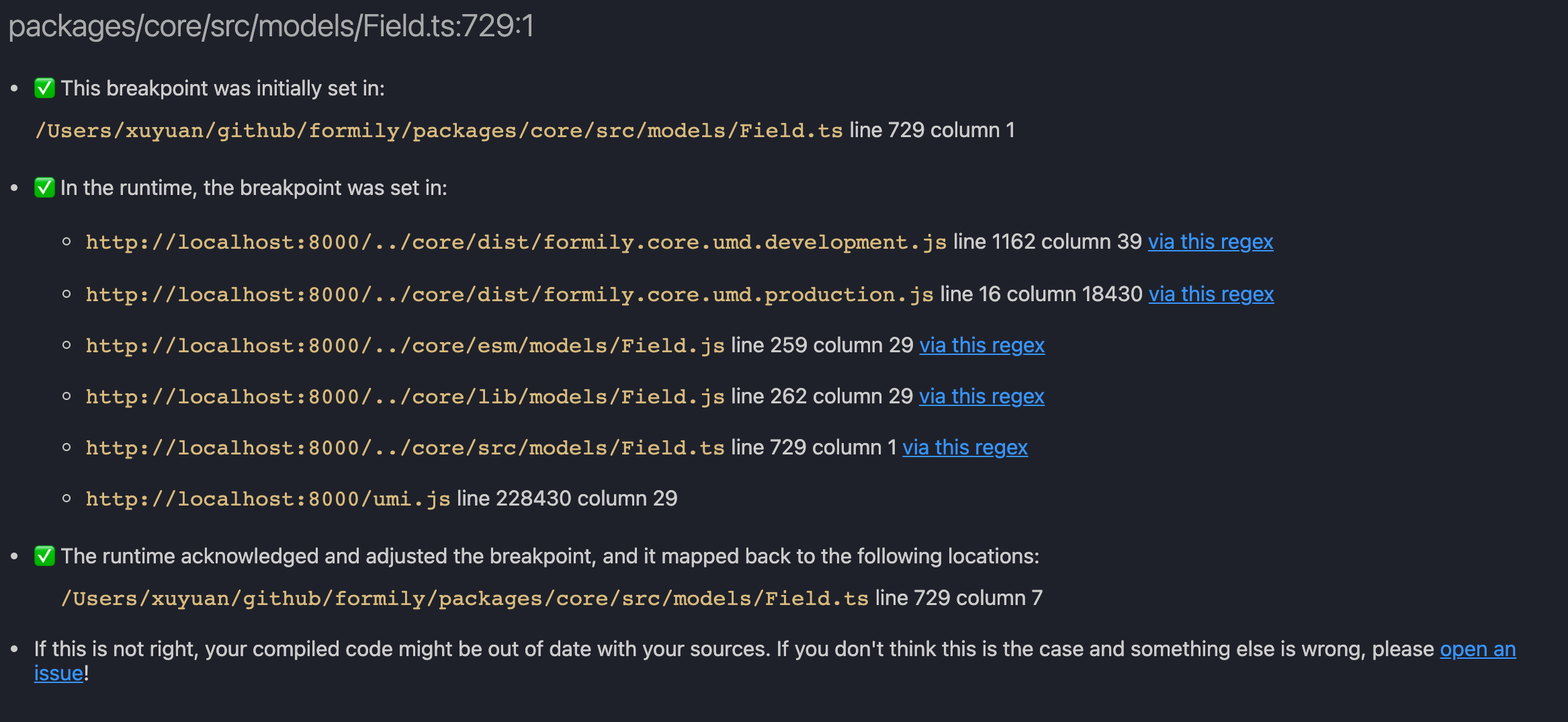This screenshot has height=722, width=1568.
Task: Click the green checkmark beside "The runtime acknowledged"
Action: (44, 556)
